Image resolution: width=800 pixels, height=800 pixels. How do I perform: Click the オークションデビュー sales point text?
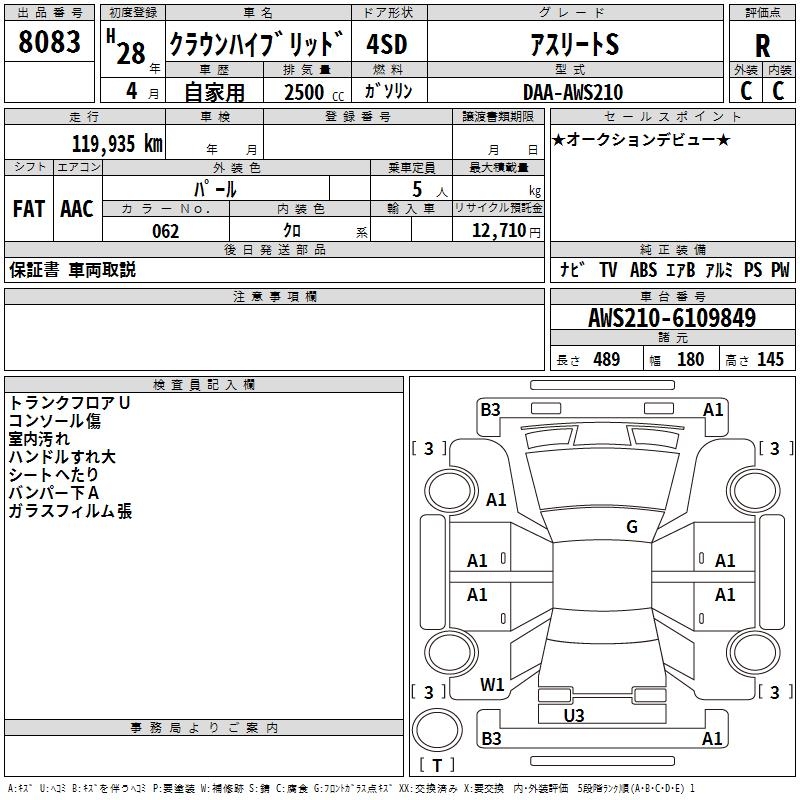coord(641,140)
